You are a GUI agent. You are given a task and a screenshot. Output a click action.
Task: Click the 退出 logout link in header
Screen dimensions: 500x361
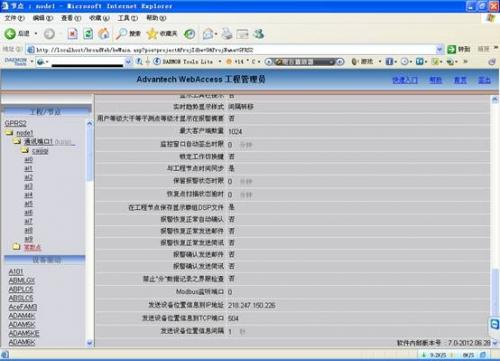[x=485, y=80]
